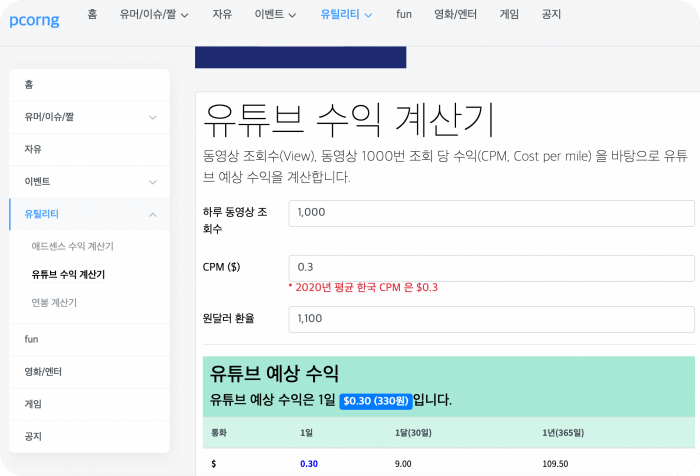This screenshot has width=700, height=476.
Task: Open 영화/엔터 in the left sidebar
Action: click(89, 372)
